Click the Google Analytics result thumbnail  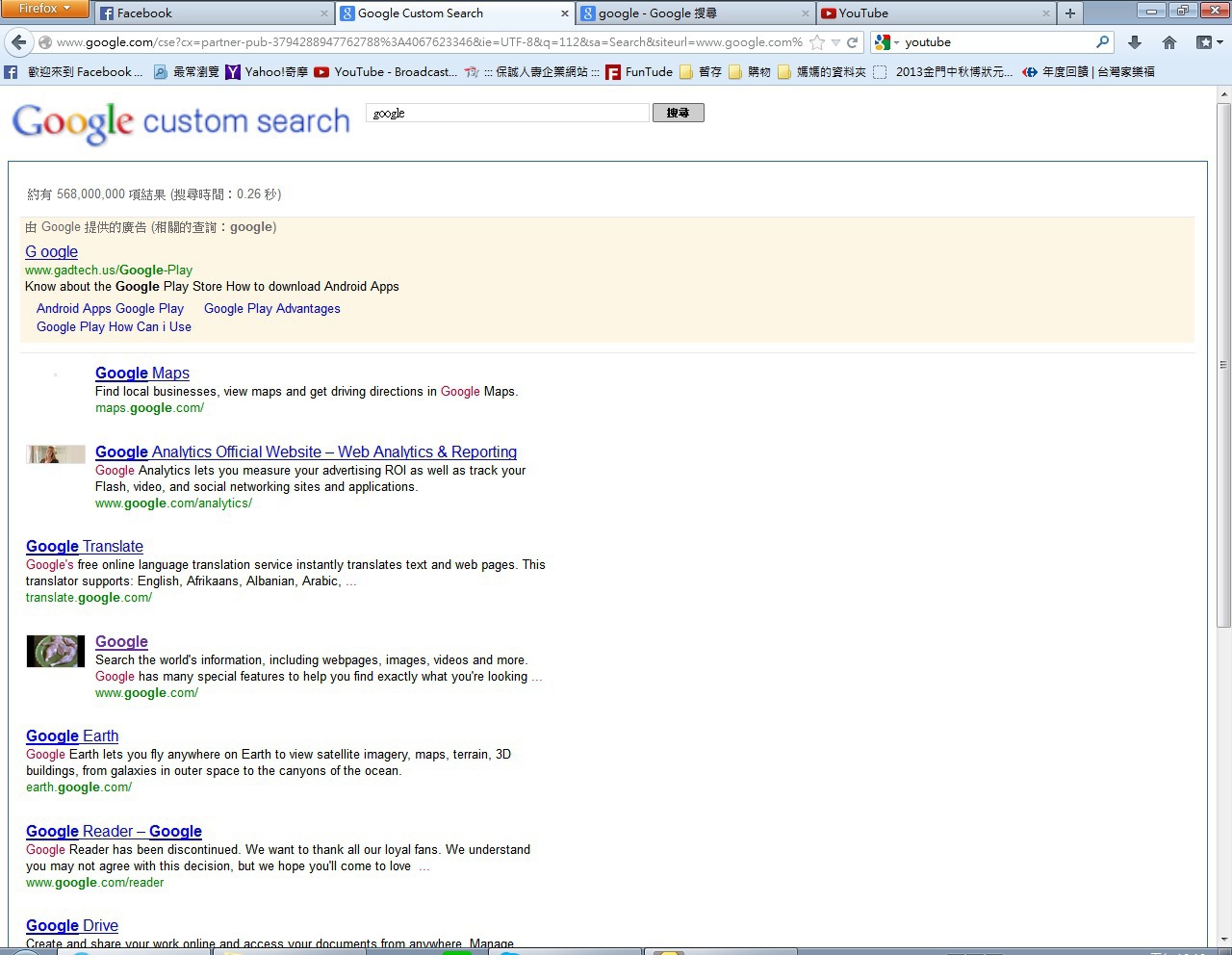tap(56, 454)
